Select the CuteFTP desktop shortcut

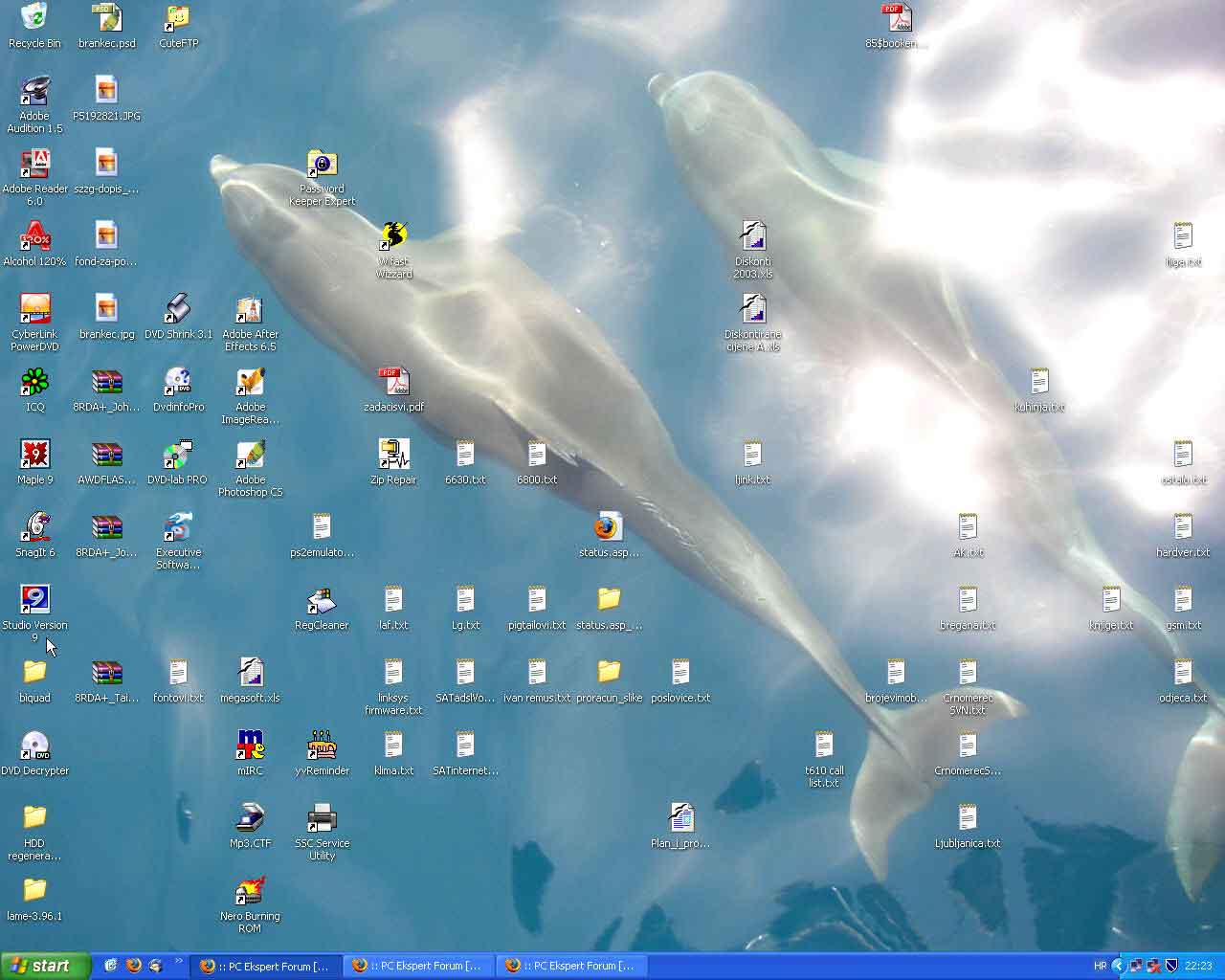(178, 17)
